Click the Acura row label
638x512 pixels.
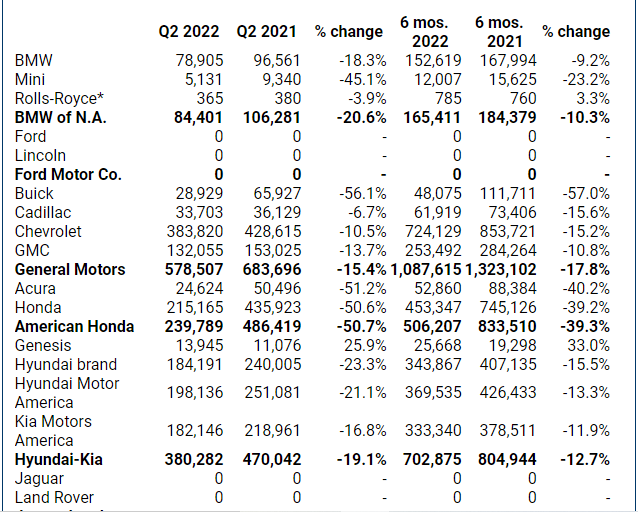(x=38, y=288)
